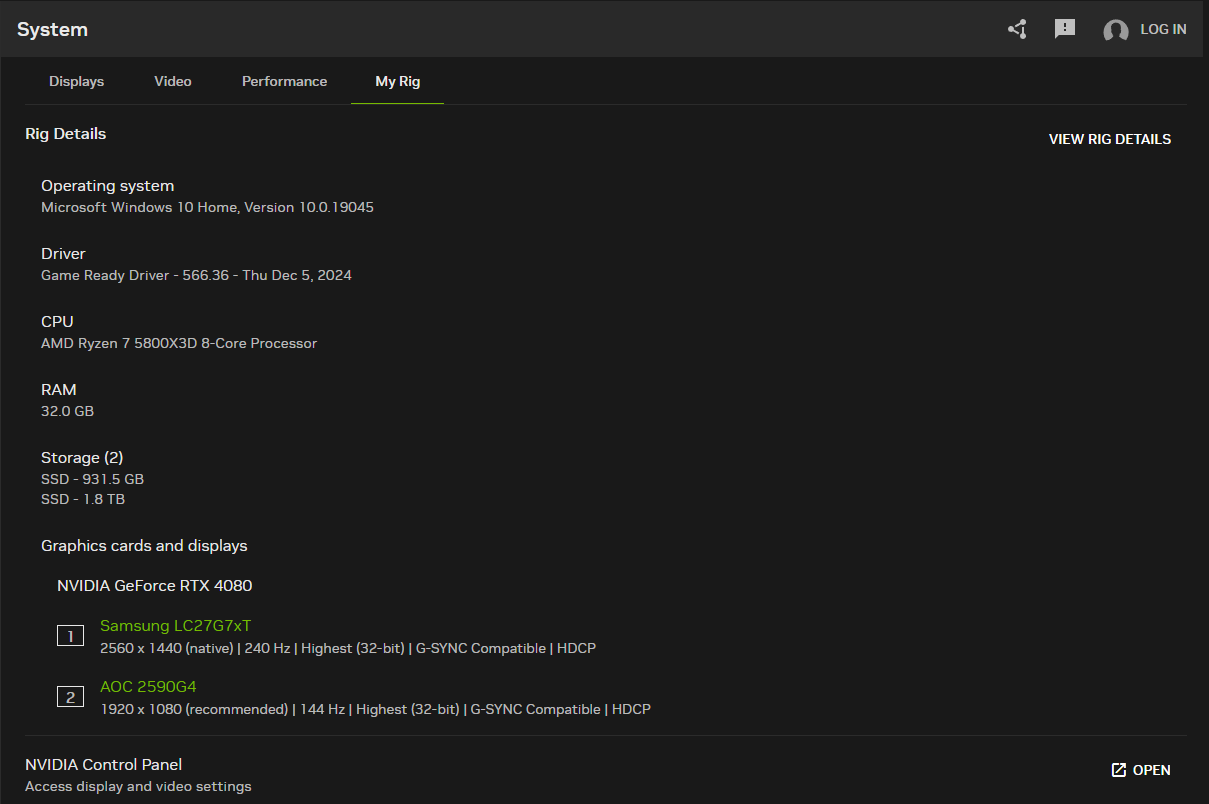Click the 2560 x 1440 (native) details line
This screenshot has width=1209, height=804.
click(x=348, y=648)
